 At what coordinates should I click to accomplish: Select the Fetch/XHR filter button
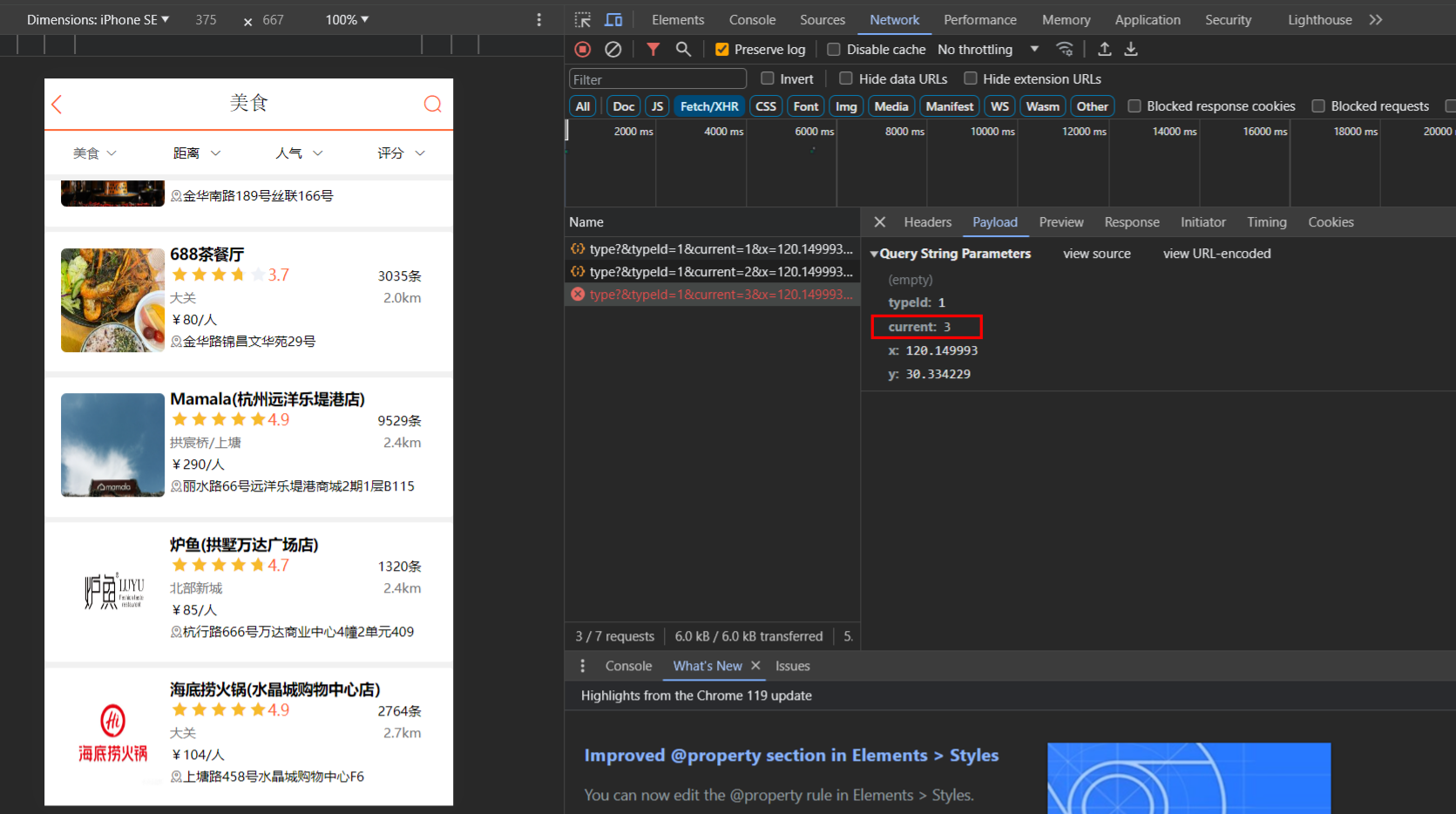coord(709,106)
